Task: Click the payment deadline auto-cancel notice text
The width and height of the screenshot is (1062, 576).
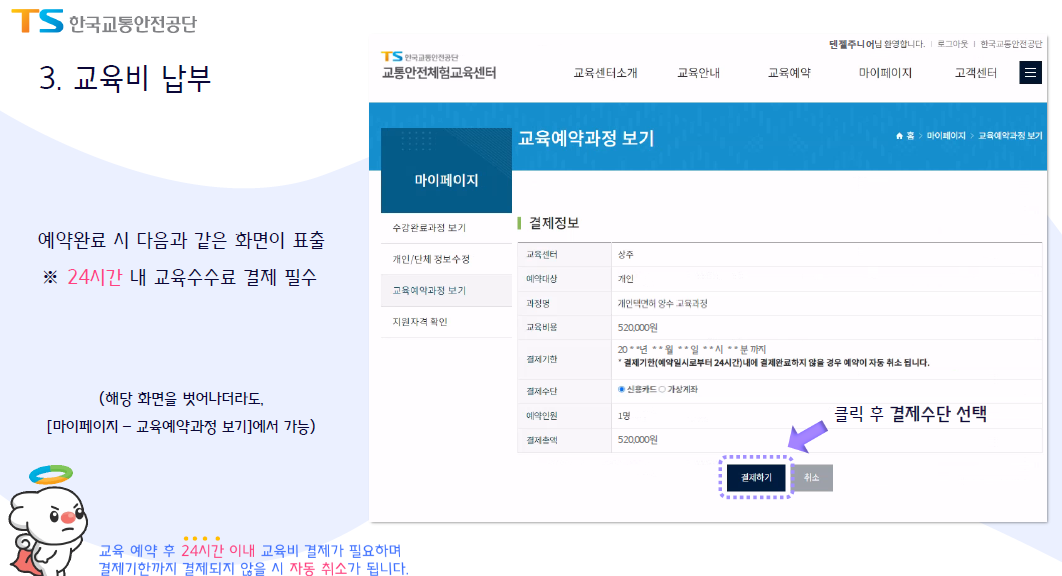Action: pos(773,363)
